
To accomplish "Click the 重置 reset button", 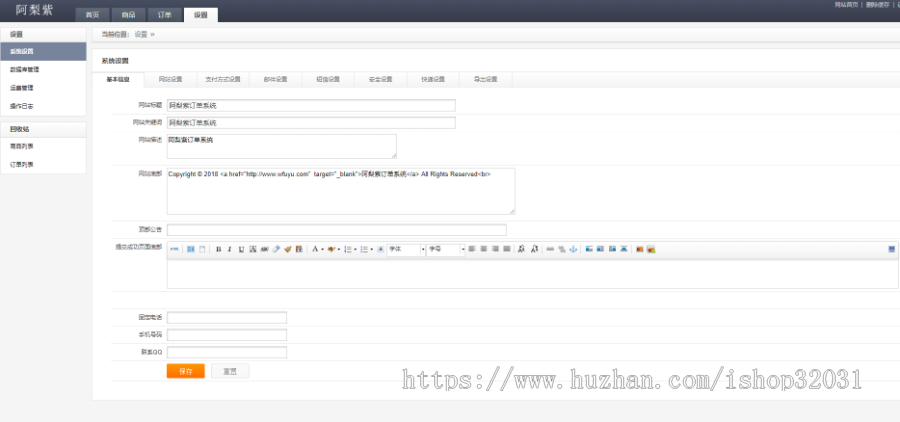I will (x=230, y=371).
